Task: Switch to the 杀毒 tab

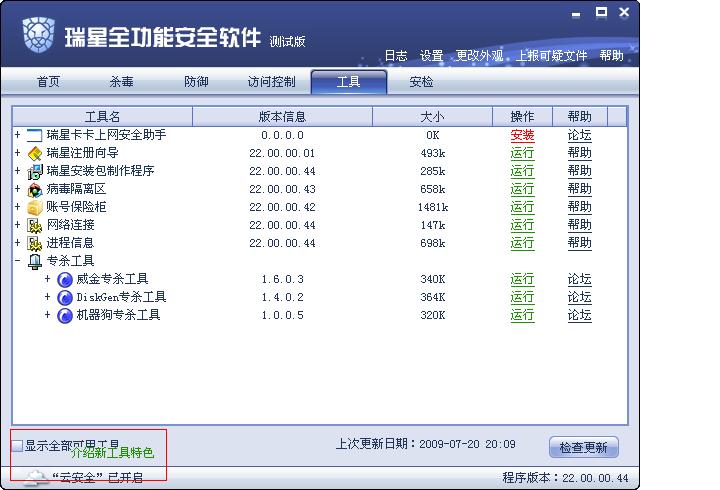Action: 122,82
